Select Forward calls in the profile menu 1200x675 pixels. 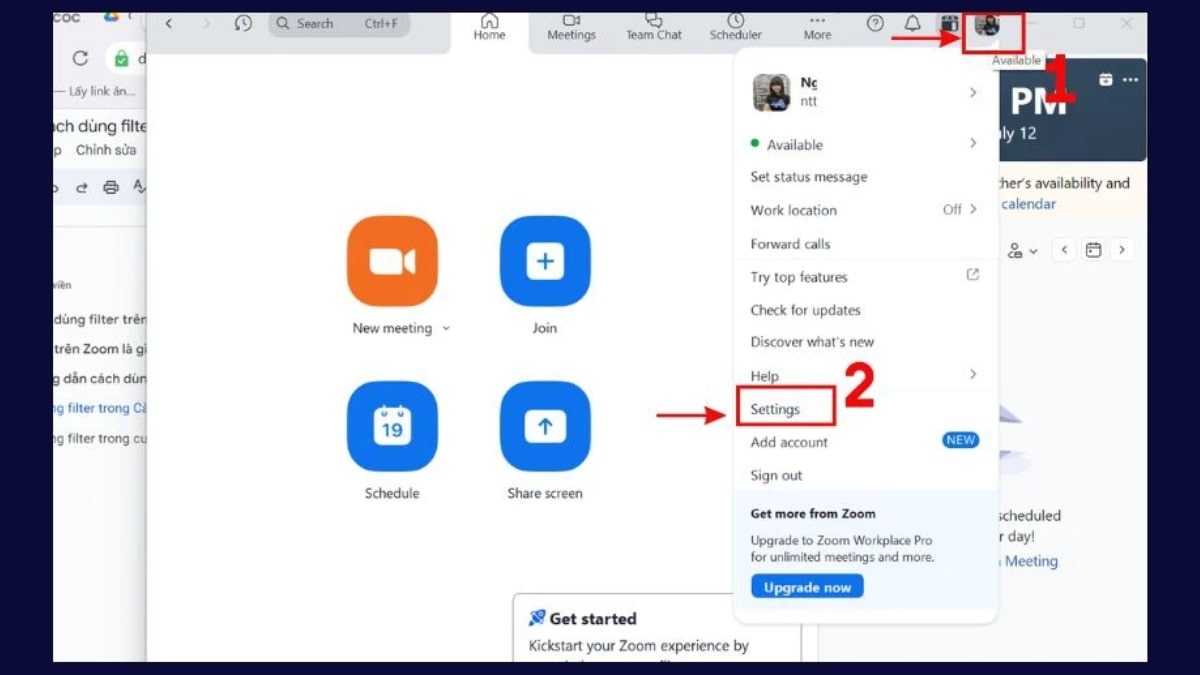790,244
